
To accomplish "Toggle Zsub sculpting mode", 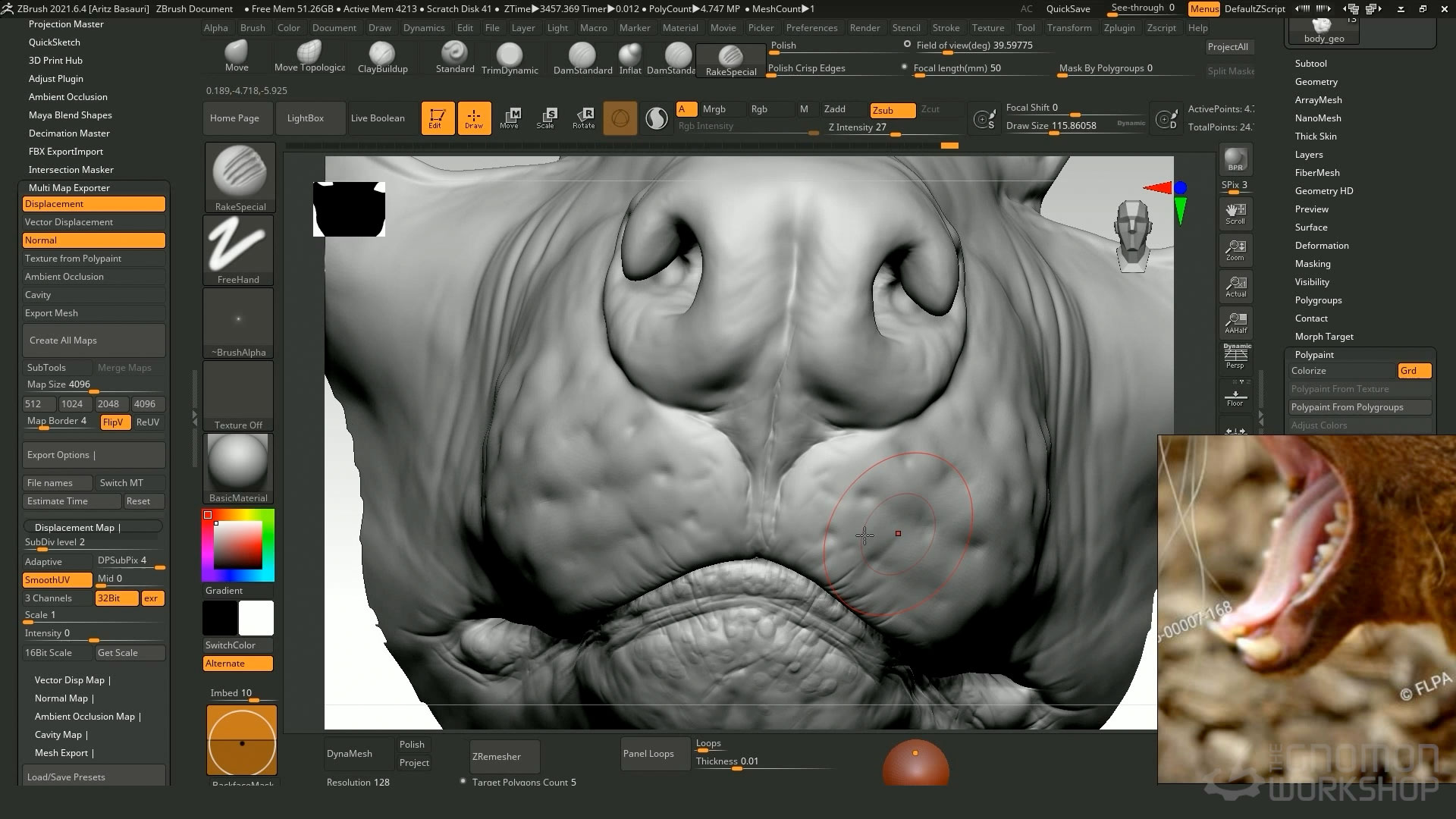I will 892,110.
